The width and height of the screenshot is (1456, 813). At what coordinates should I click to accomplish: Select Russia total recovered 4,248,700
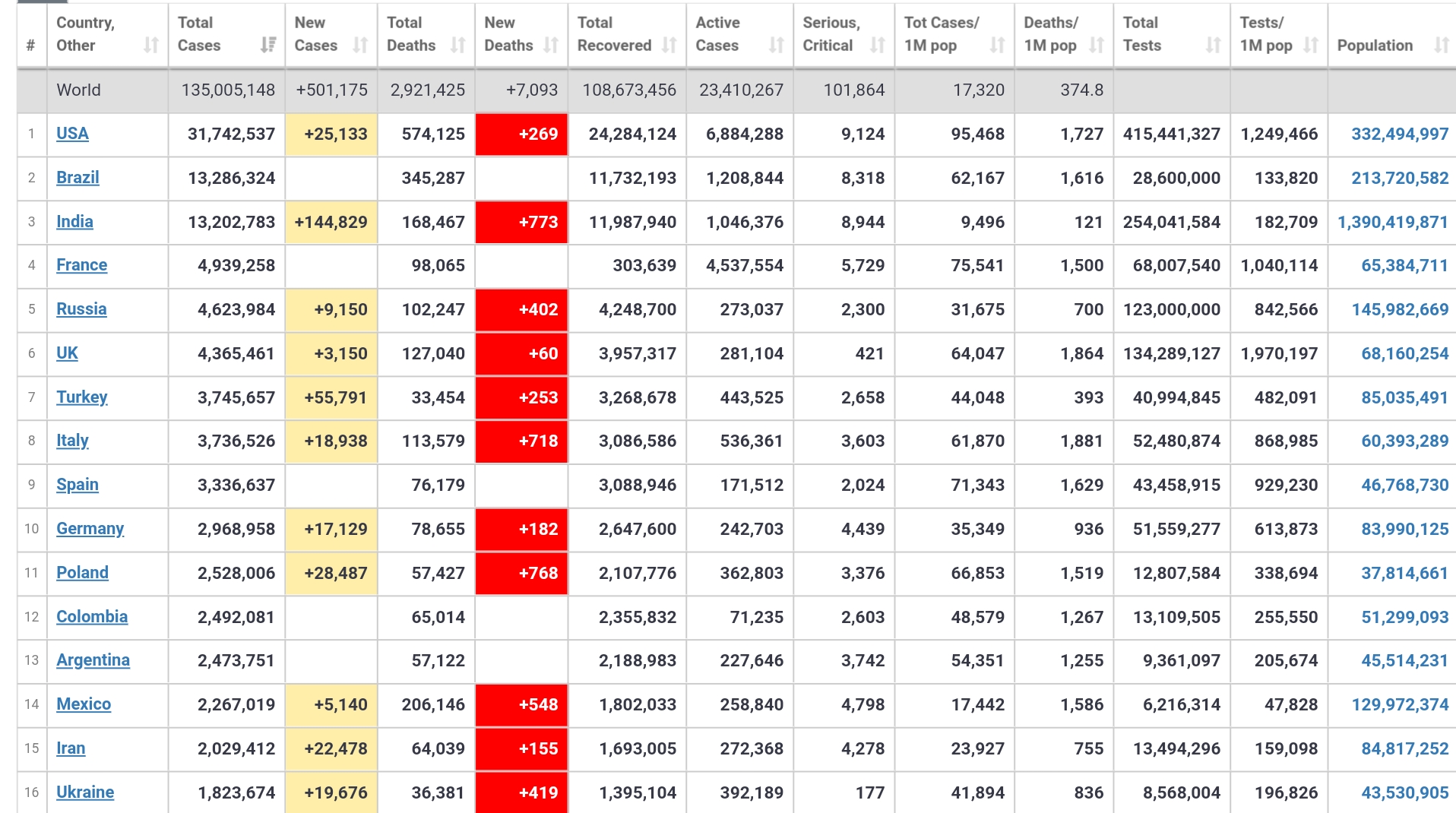coord(627,309)
